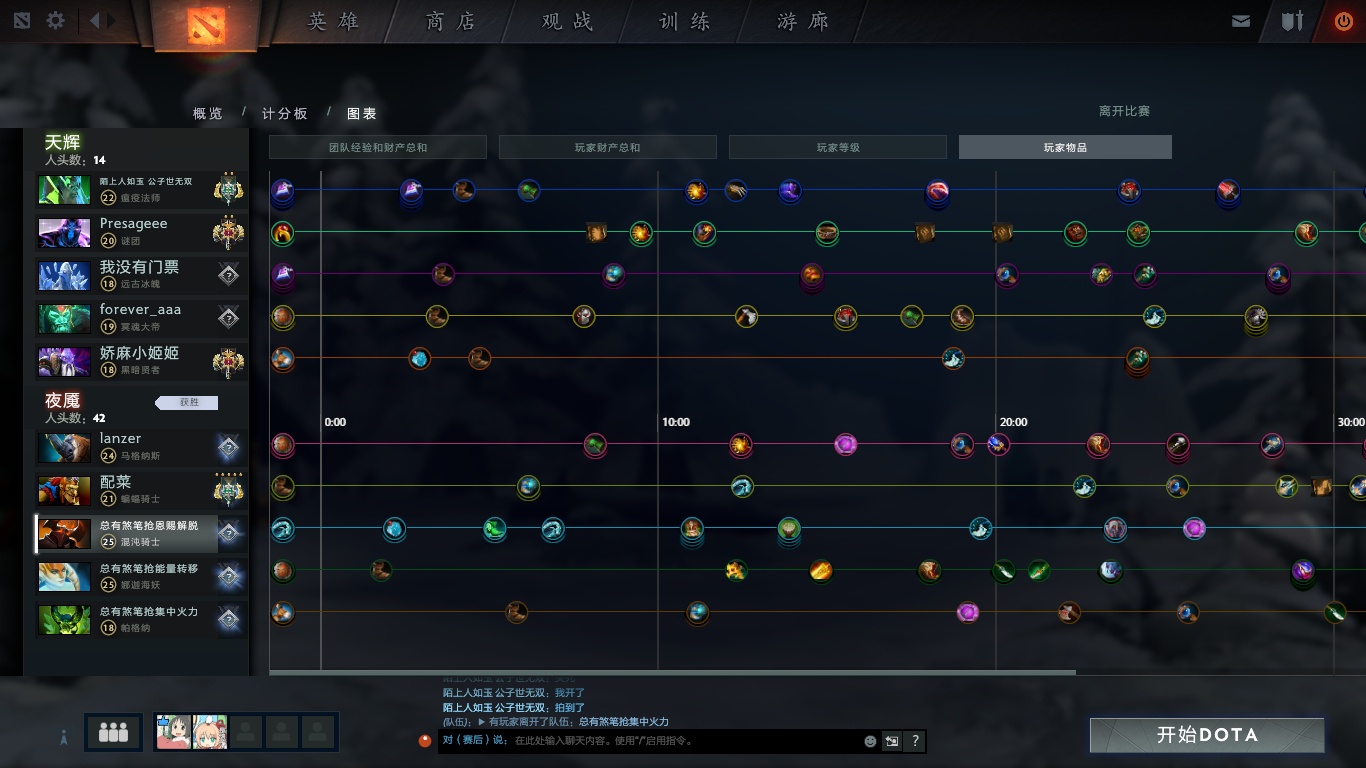Click the 混沌骑士 hero portrait
The width and height of the screenshot is (1366, 768).
click(x=64, y=534)
